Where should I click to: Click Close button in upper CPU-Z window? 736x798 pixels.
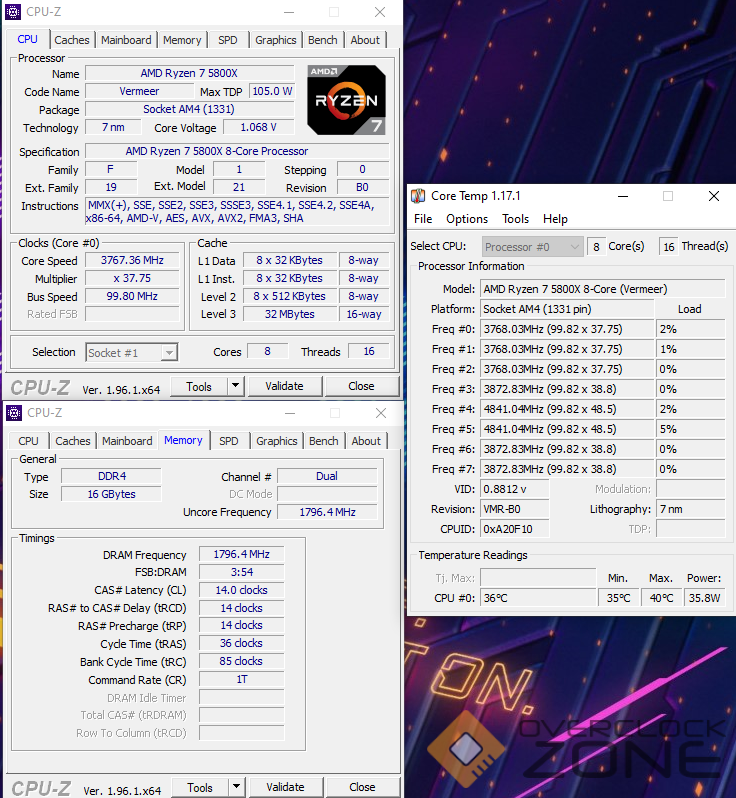361,386
